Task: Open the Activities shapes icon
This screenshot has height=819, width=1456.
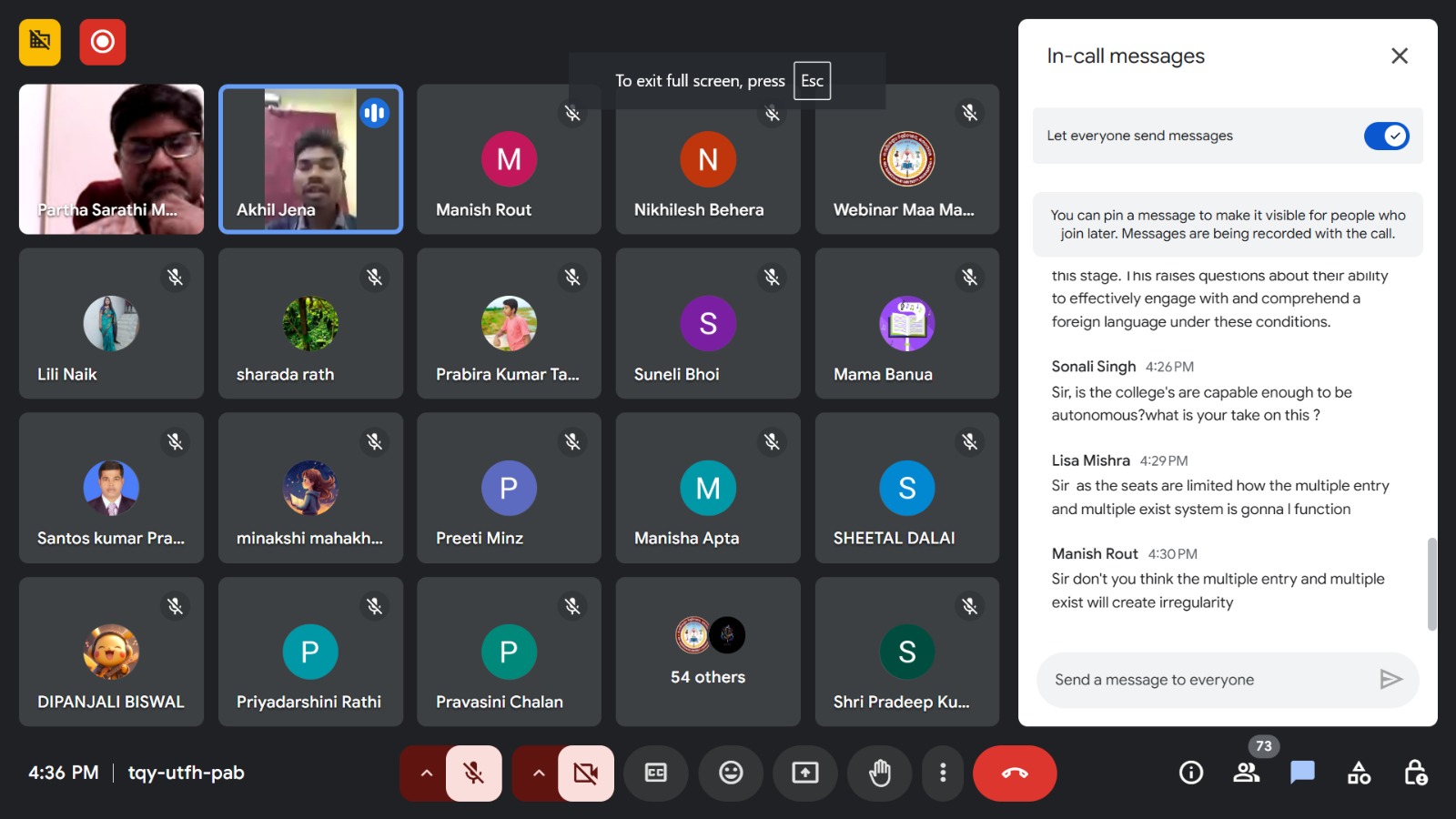Action: (1359, 773)
